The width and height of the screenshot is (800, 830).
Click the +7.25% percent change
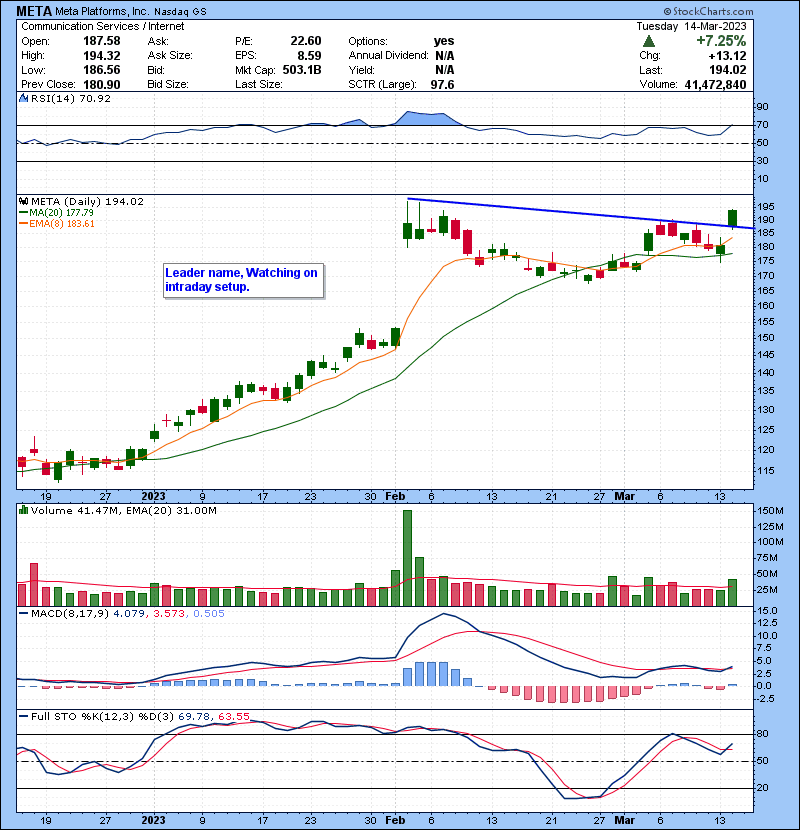(x=721, y=41)
